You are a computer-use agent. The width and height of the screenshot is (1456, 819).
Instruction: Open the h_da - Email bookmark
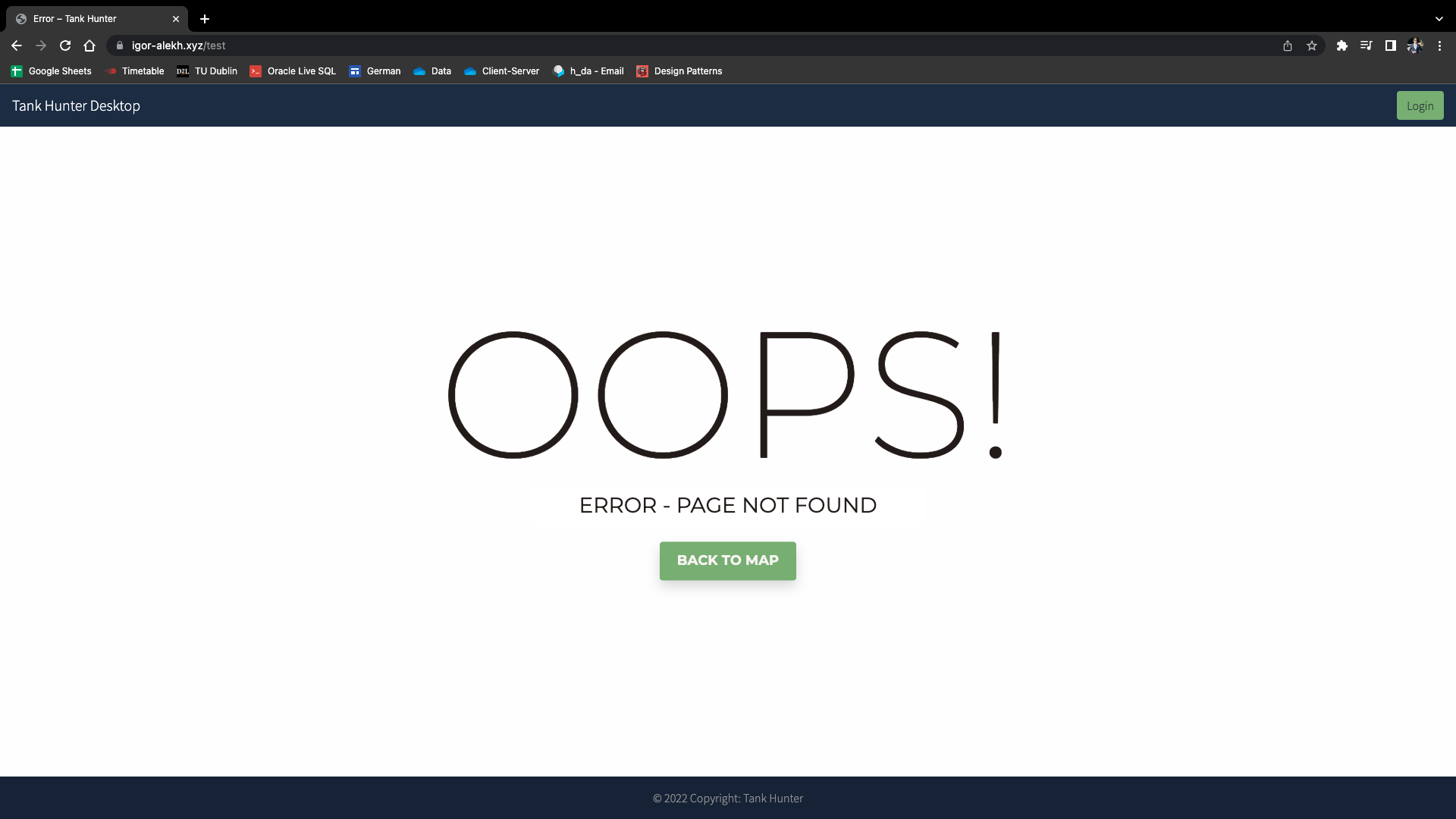pos(588,71)
